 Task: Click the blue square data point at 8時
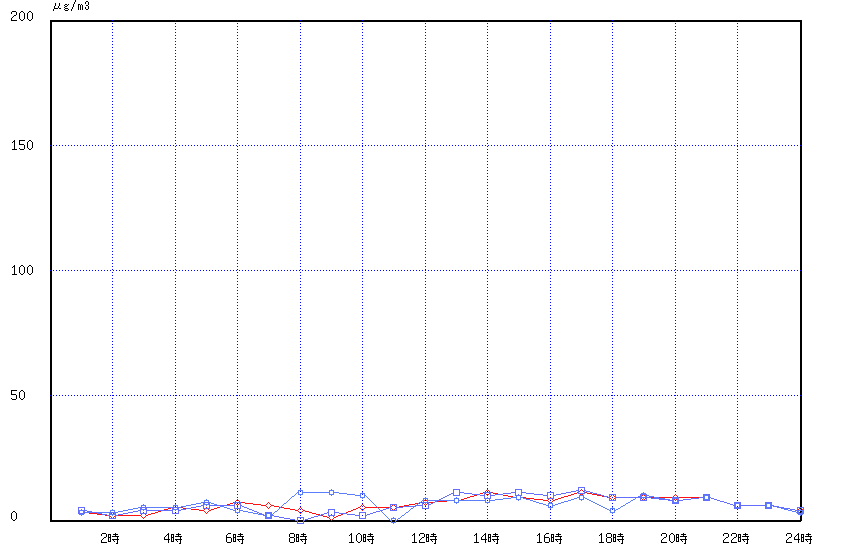[x=300, y=521]
